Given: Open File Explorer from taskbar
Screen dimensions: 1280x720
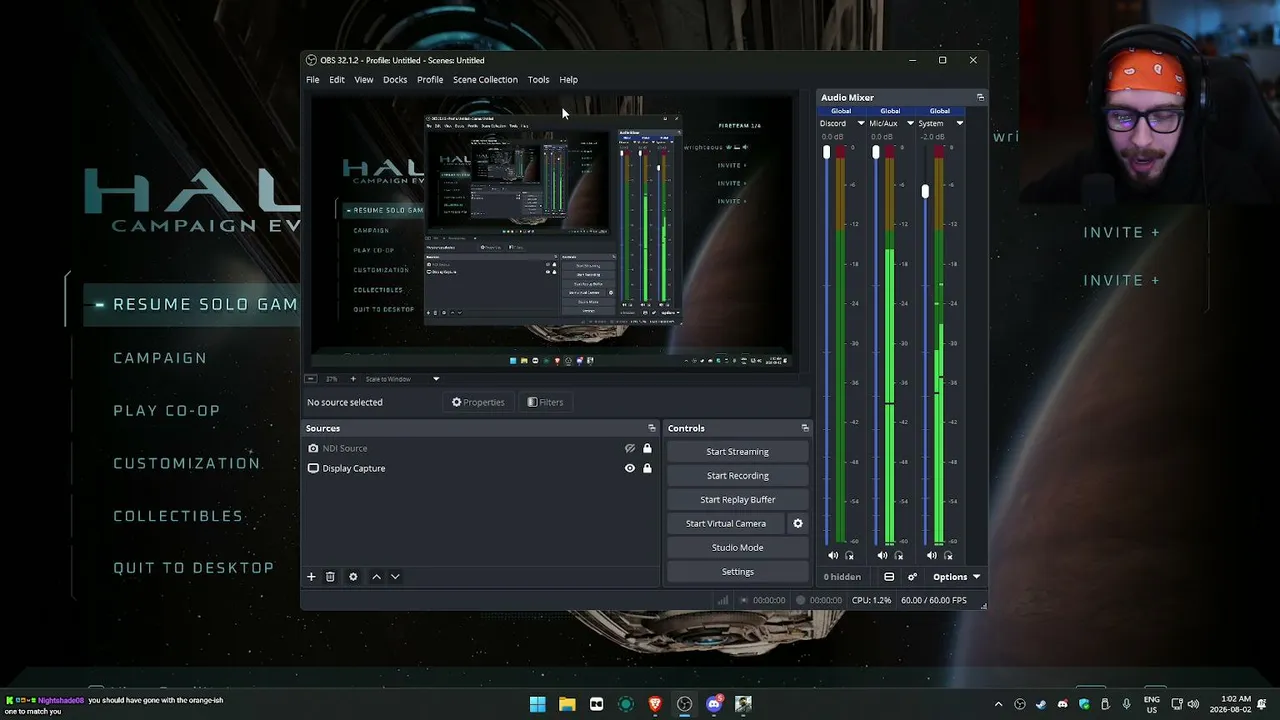Looking at the screenshot, I should click(567, 704).
